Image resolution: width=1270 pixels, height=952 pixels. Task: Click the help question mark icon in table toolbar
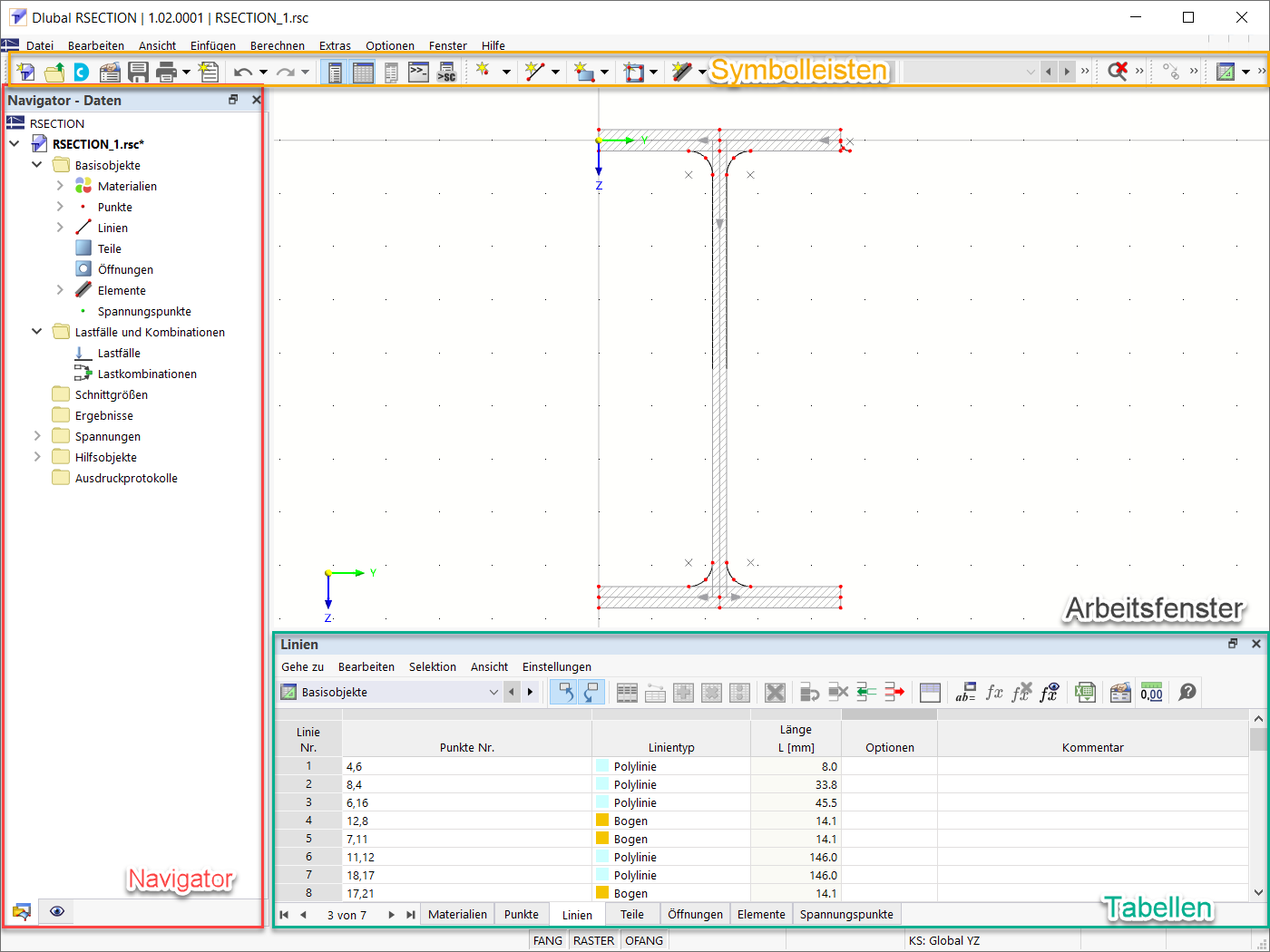tap(1187, 693)
